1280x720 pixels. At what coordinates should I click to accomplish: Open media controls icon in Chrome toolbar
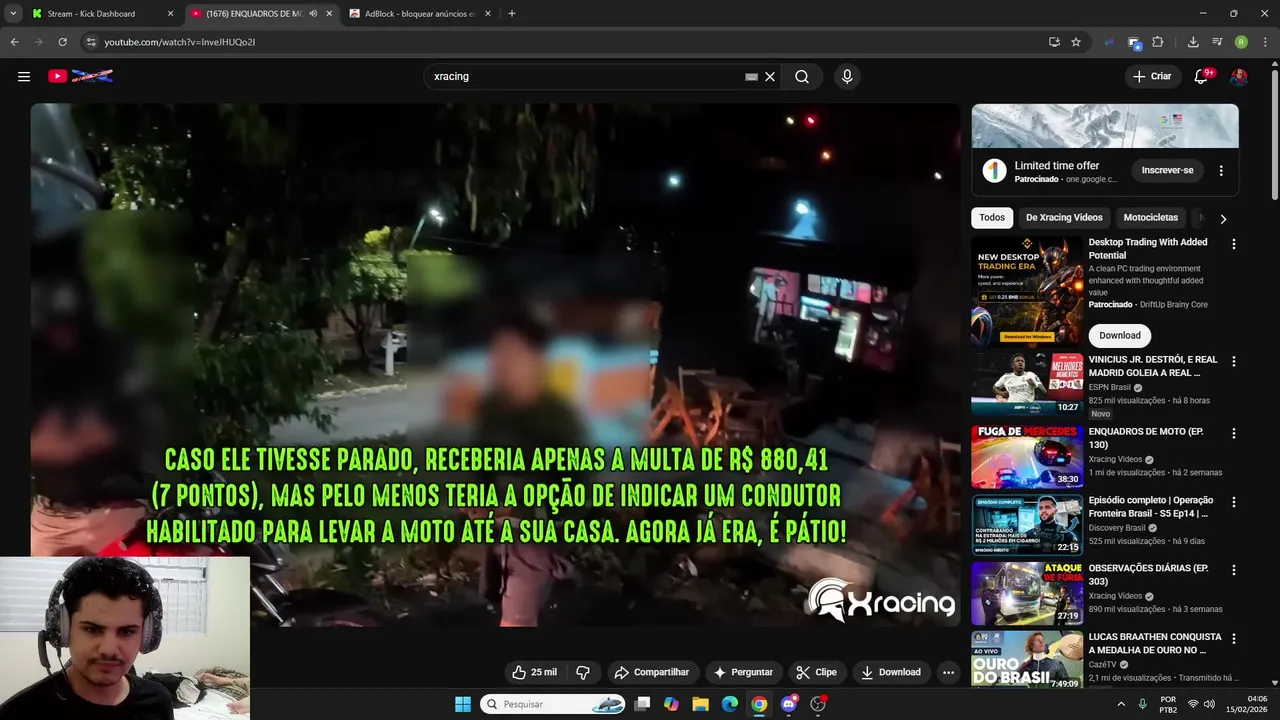click(1217, 42)
